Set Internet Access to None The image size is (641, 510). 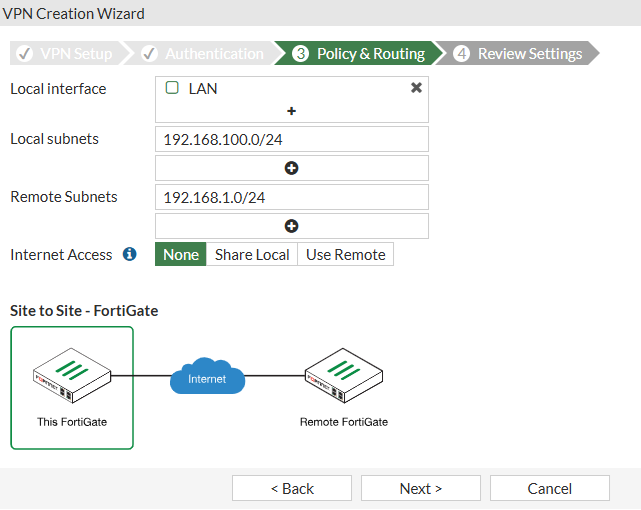tap(181, 254)
